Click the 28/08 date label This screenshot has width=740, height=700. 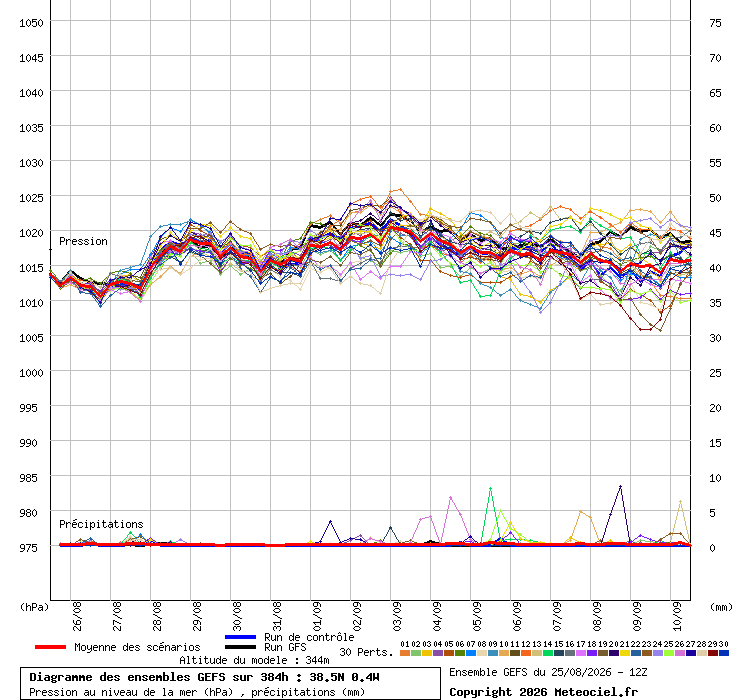click(157, 616)
